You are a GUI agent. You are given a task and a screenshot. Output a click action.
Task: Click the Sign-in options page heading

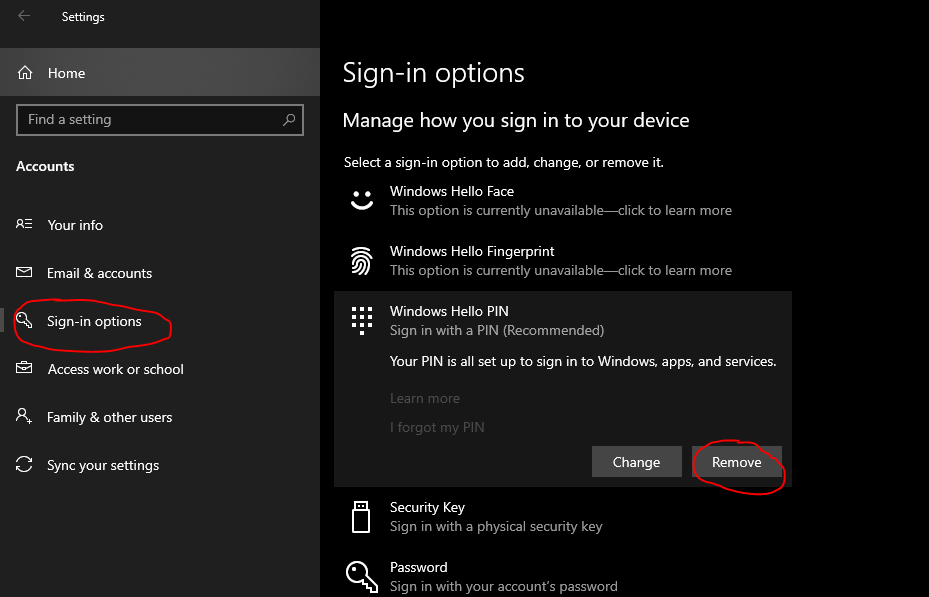pyautogui.click(x=434, y=73)
